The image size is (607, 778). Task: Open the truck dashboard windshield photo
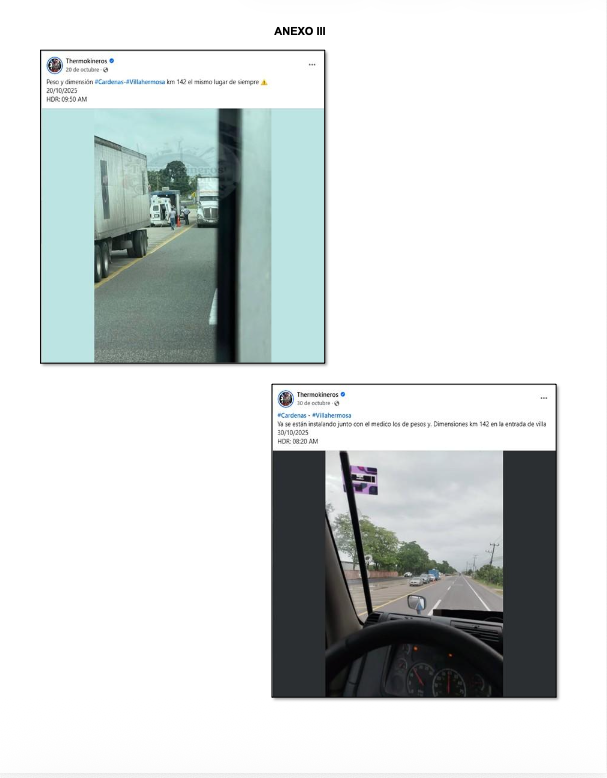point(414,574)
